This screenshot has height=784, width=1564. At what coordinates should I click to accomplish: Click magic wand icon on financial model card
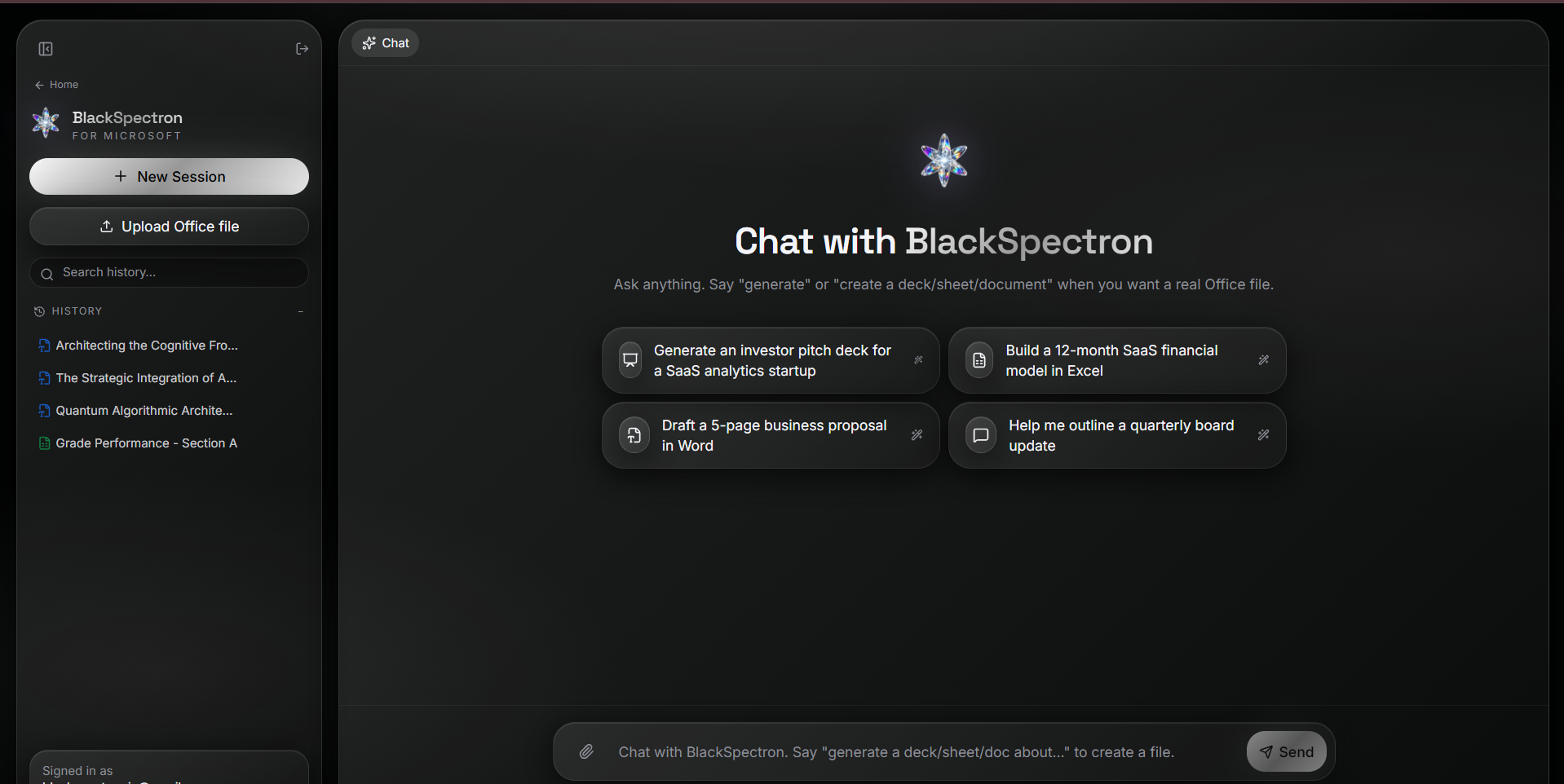pyautogui.click(x=1263, y=360)
